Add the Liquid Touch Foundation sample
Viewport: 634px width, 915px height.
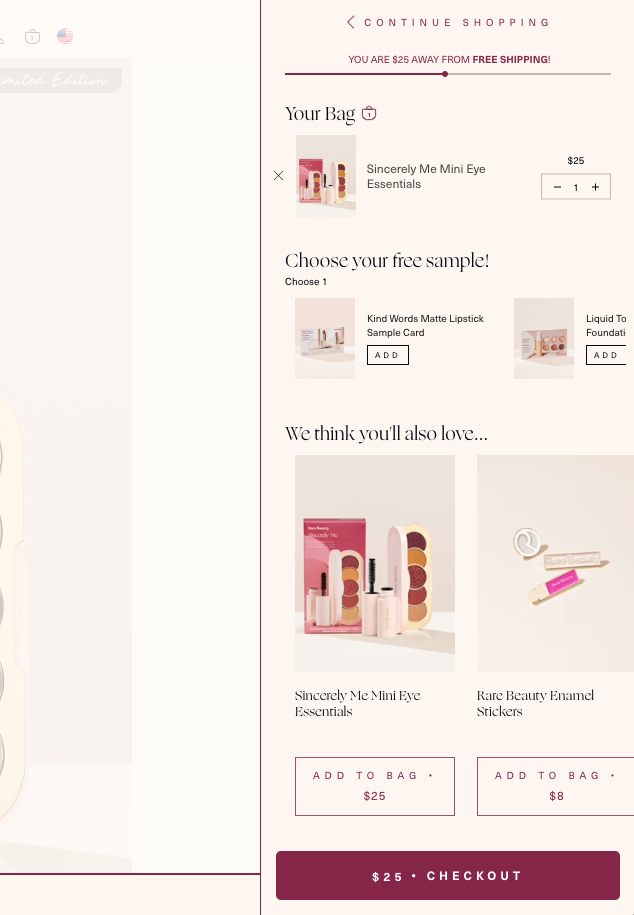point(606,355)
